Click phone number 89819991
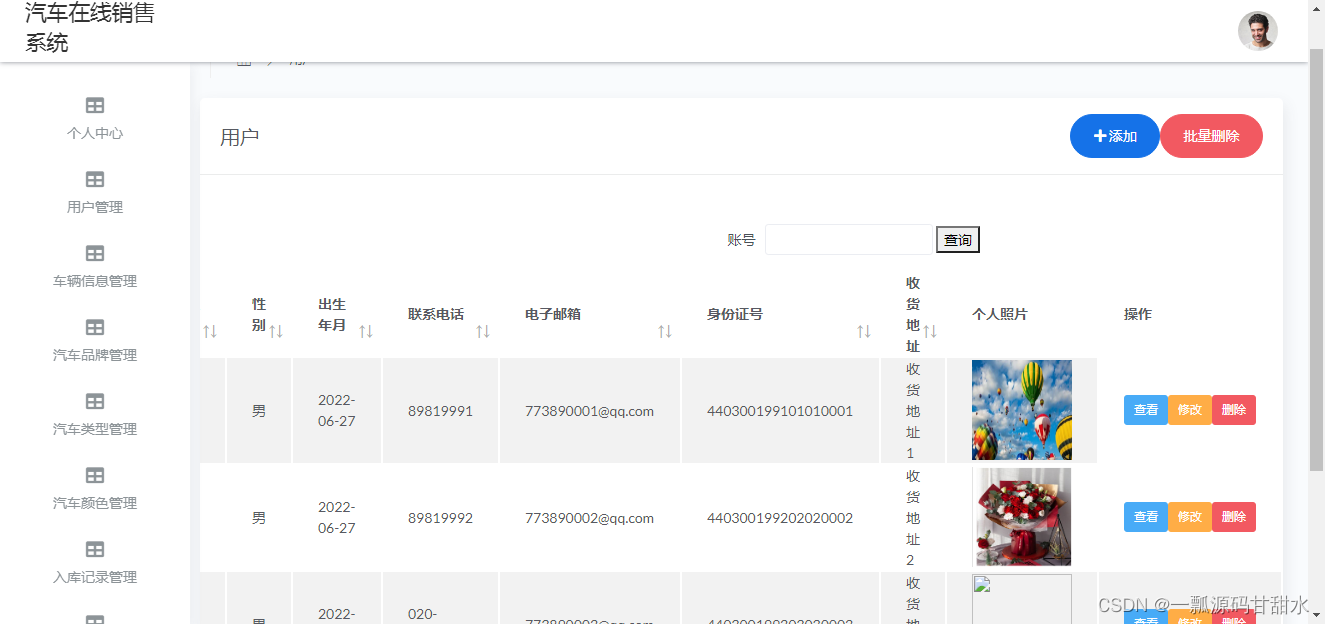 pos(440,411)
